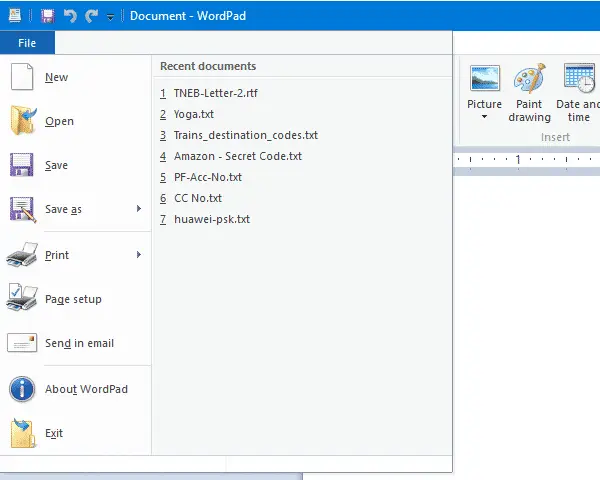
Task: Expand the Save as submenu arrow
Action: (139, 209)
